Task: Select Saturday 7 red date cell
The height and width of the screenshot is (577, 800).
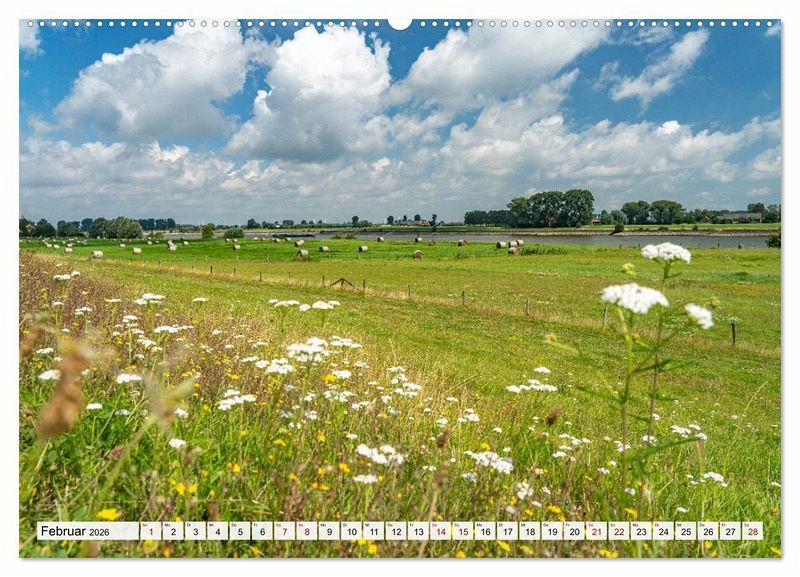Action: pos(285,531)
